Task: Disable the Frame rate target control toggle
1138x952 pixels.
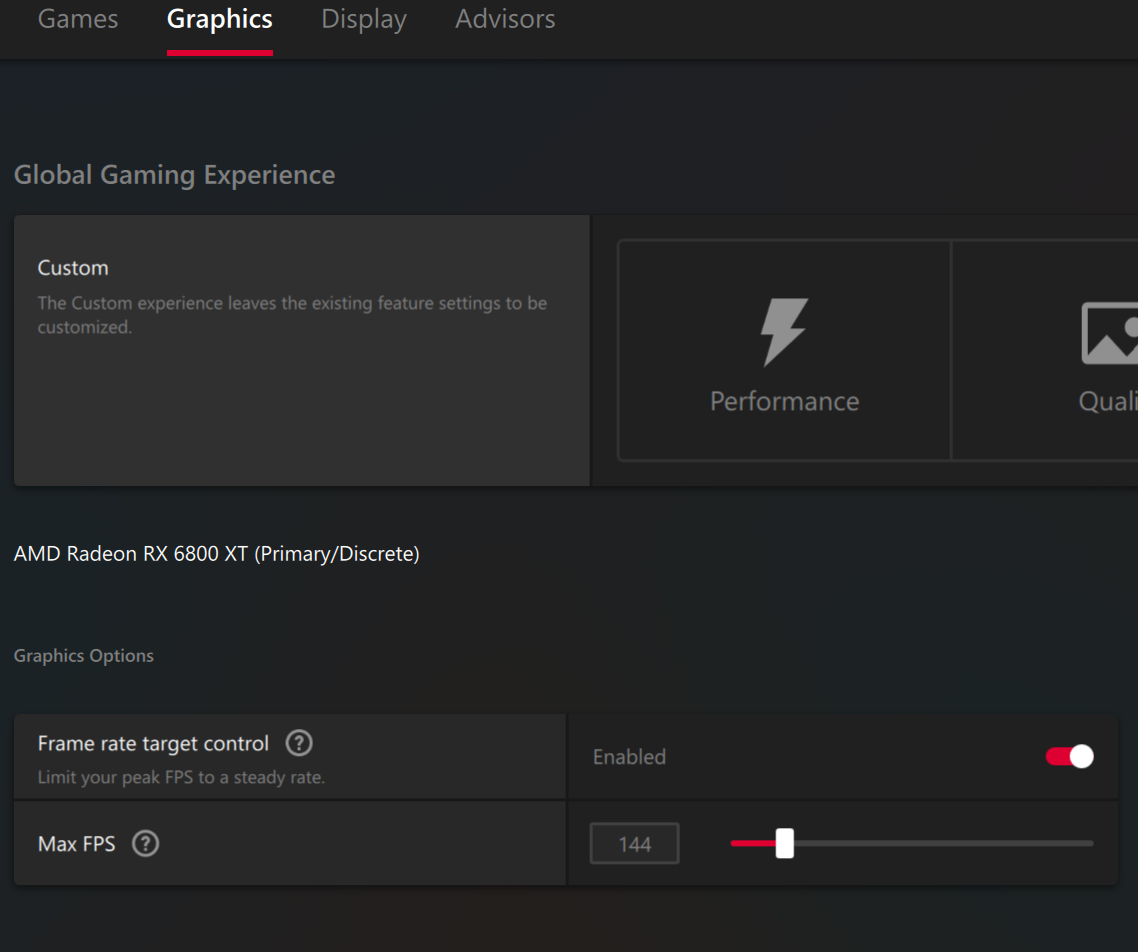Action: coord(1069,757)
